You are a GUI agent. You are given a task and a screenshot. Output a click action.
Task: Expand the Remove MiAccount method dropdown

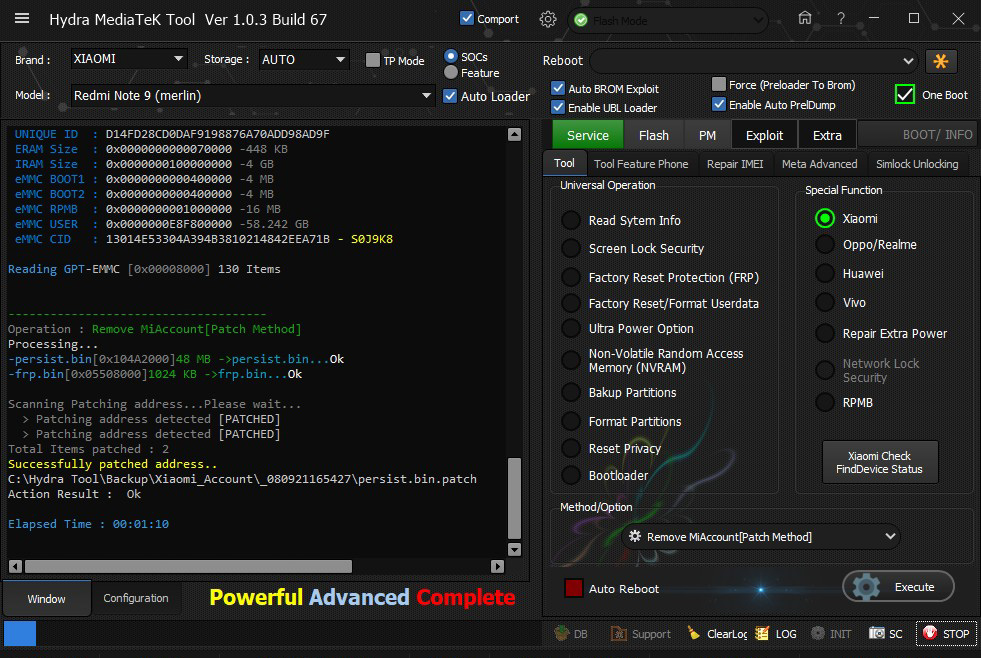click(x=891, y=537)
